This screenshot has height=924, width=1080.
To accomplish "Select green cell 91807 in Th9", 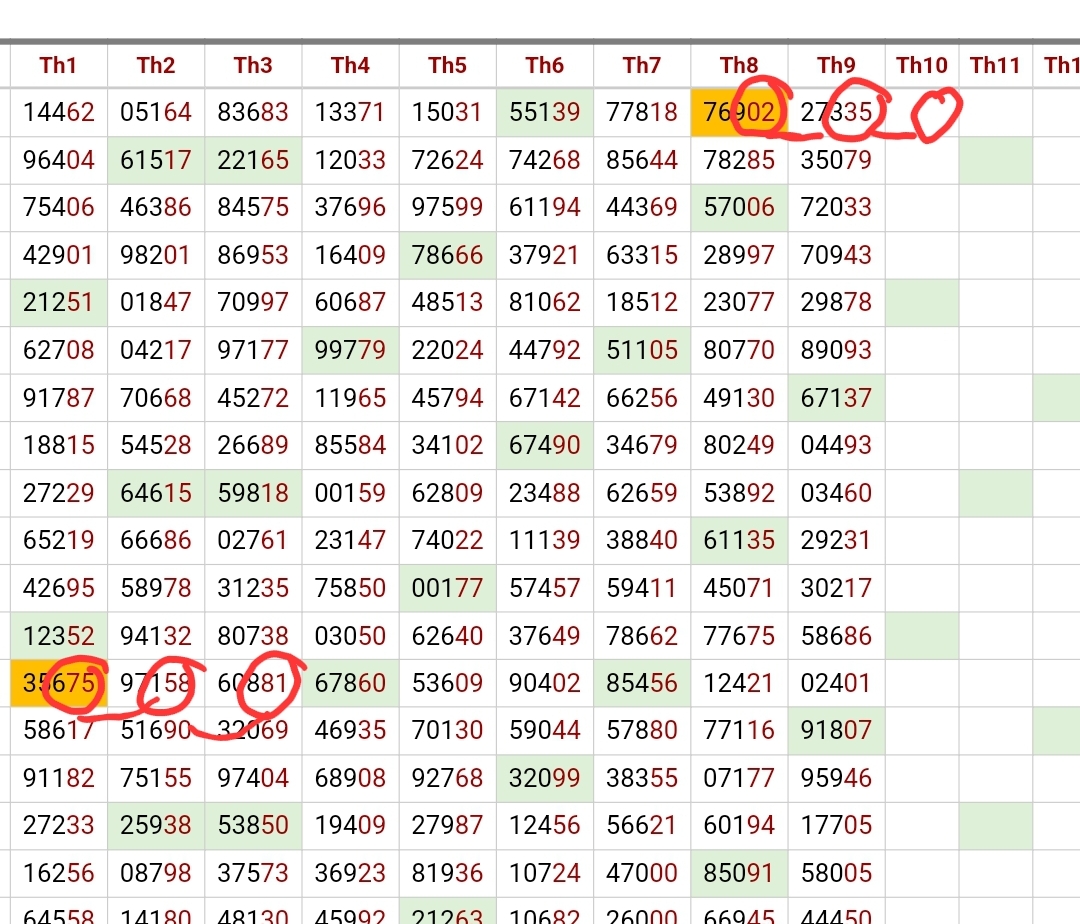I will 836,731.
